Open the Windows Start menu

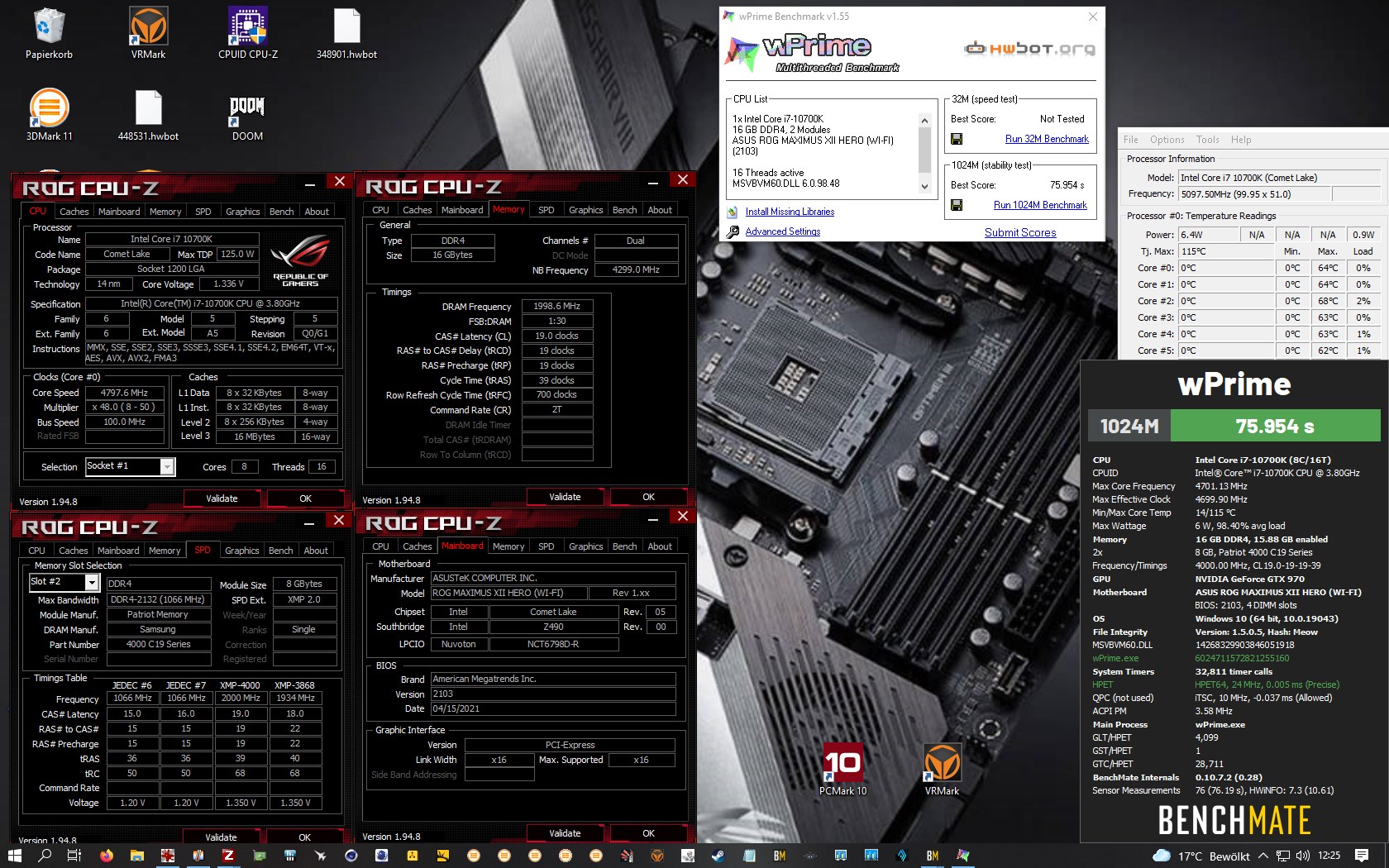[x=14, y=856]
